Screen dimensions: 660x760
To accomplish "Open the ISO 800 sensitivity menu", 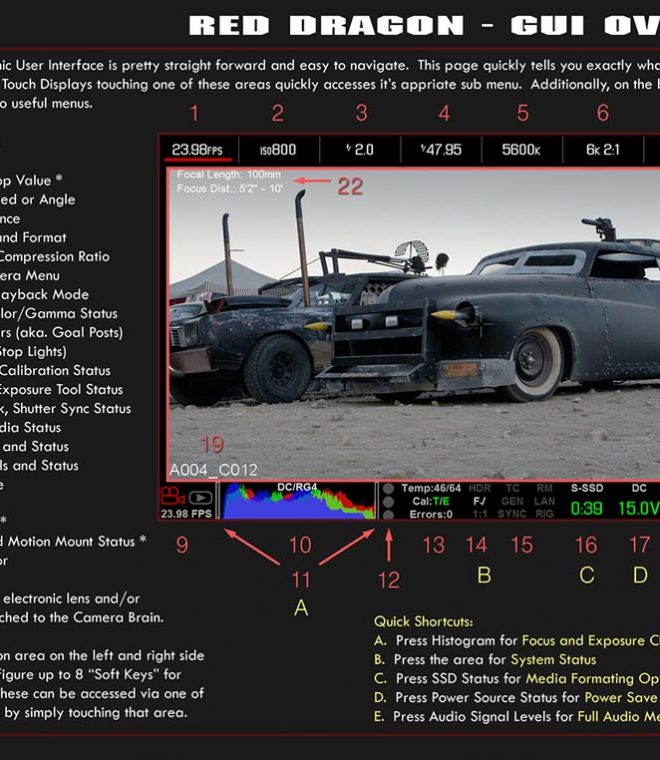I will tap(278, 150).
